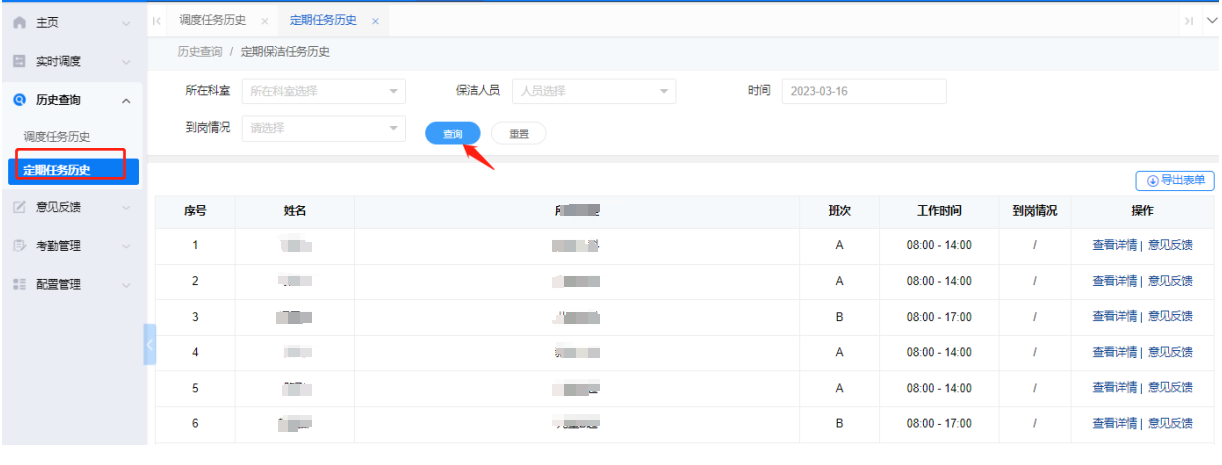Click the 时间 date field 2023-03-16

pos(864,91)
